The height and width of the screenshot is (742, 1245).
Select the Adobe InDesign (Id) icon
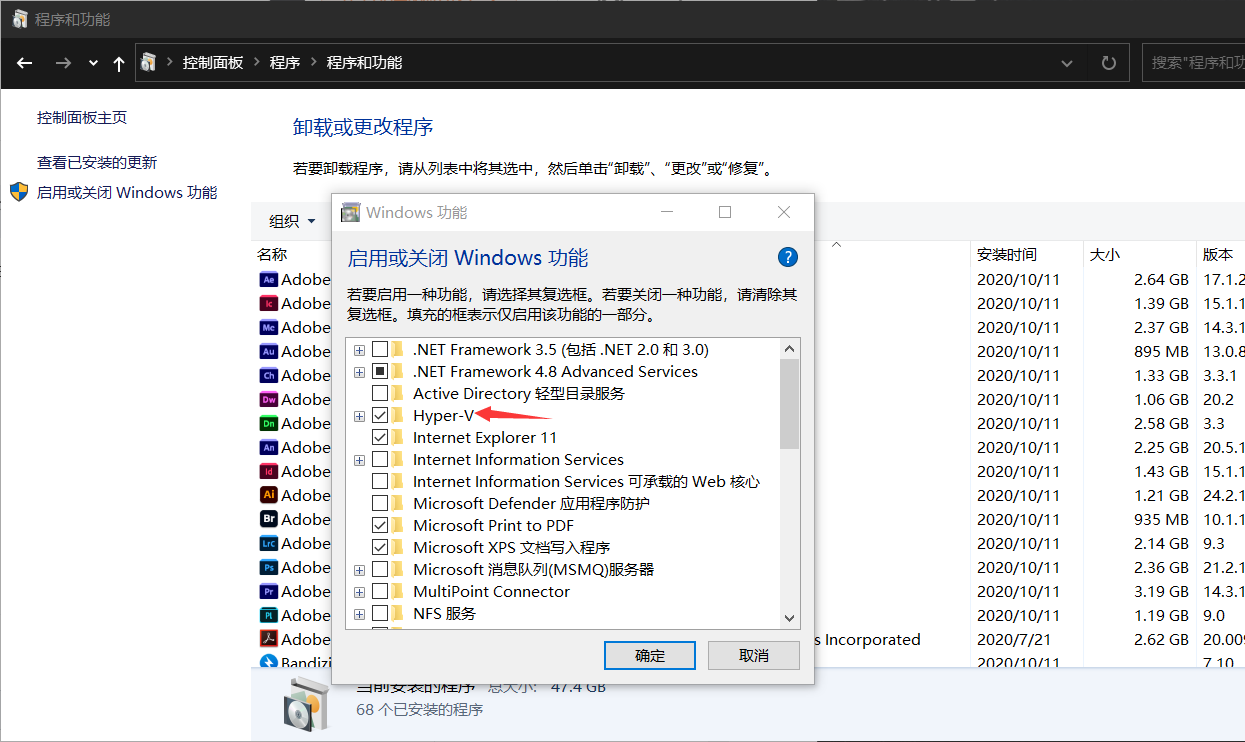click(x=268, y=471)
